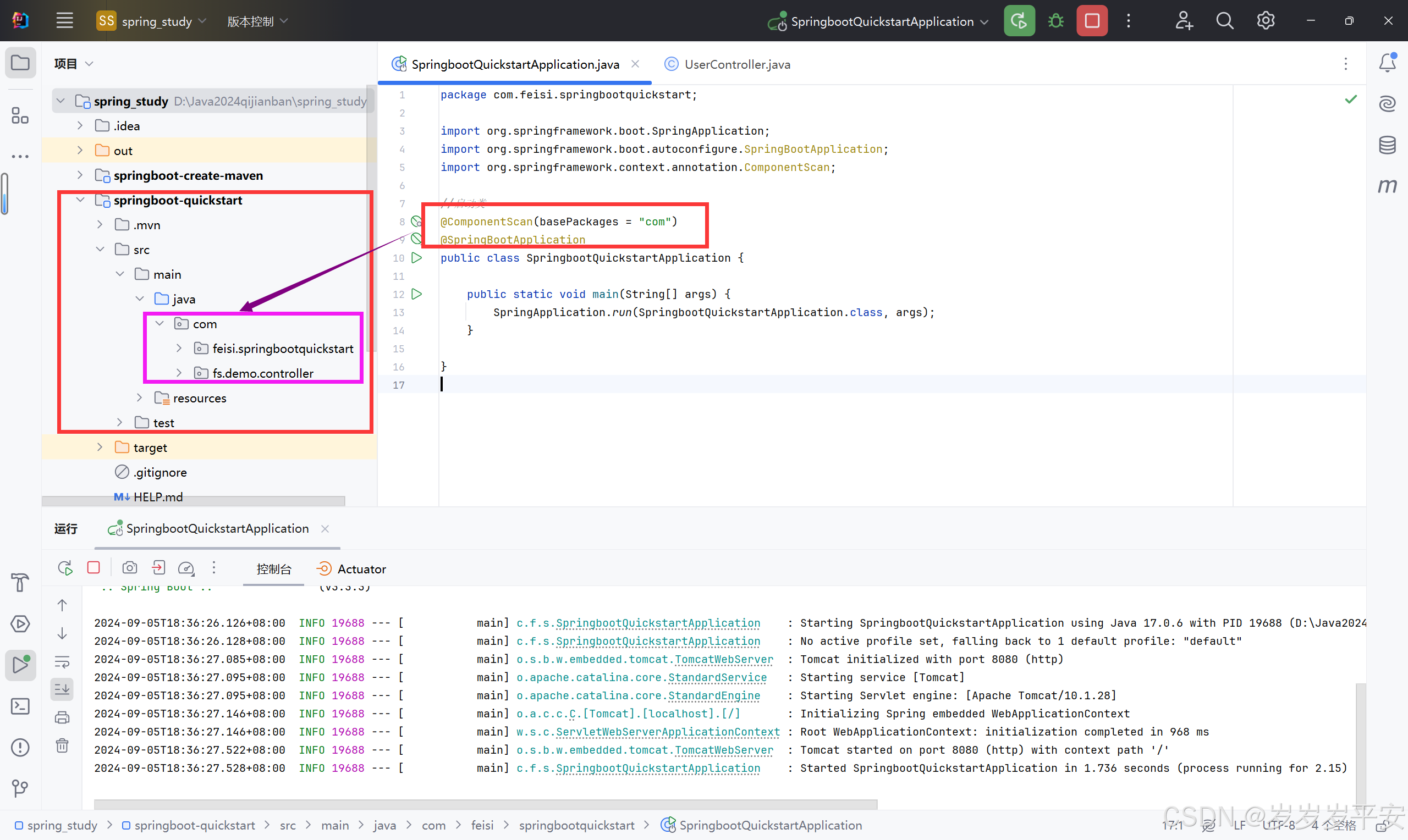
Task: Expand feisi.springbootquickstart package
Action: [x=179, y=348]
